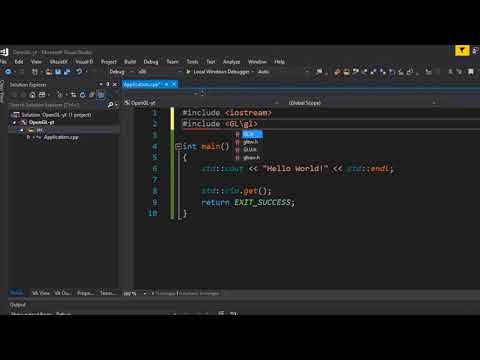Open the Debug solution configuration dropdown
Screen dimensions: 480x360
(121, 72)
